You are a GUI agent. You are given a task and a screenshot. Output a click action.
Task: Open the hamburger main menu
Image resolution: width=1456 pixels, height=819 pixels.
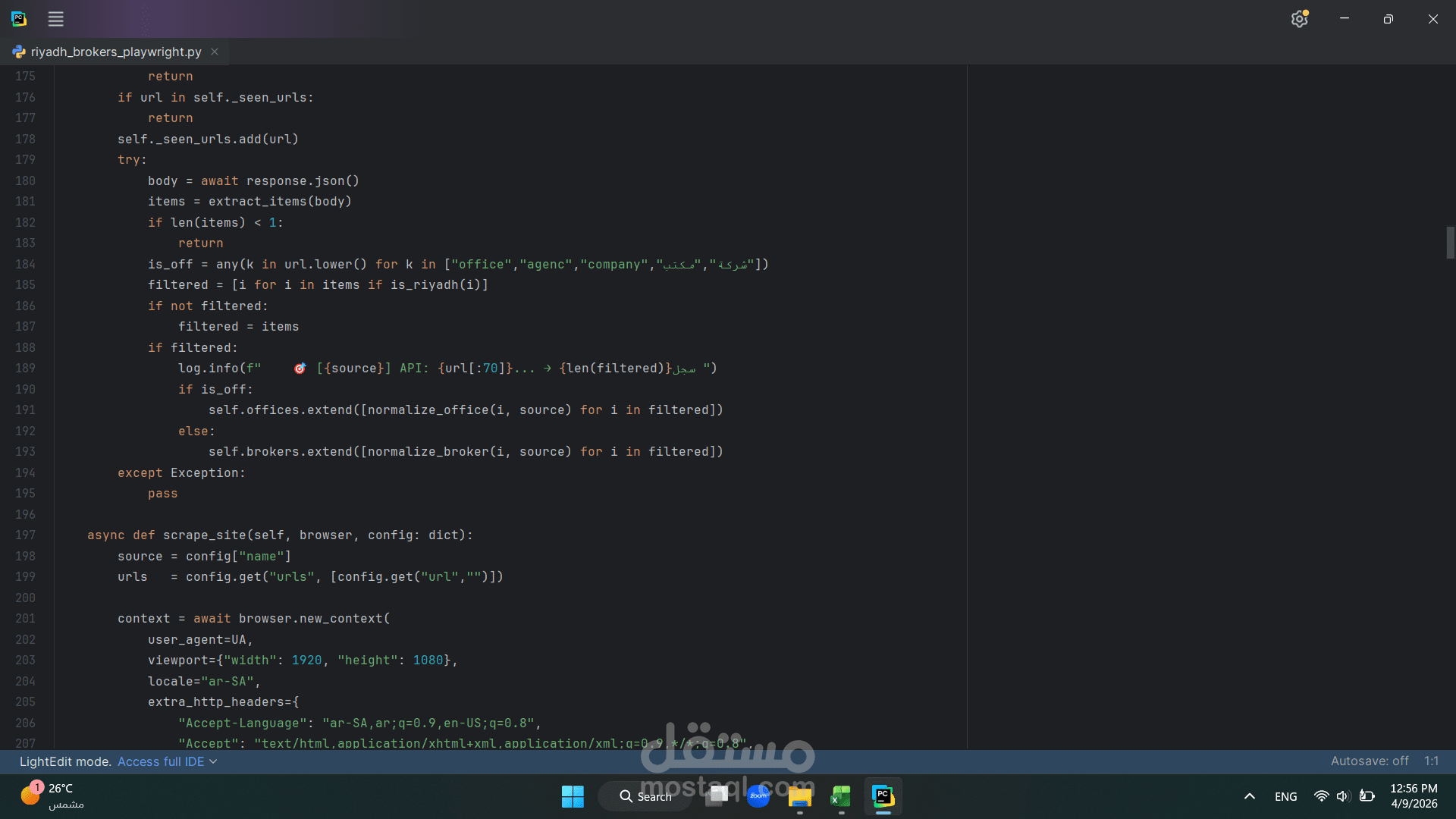pos(55,19)
